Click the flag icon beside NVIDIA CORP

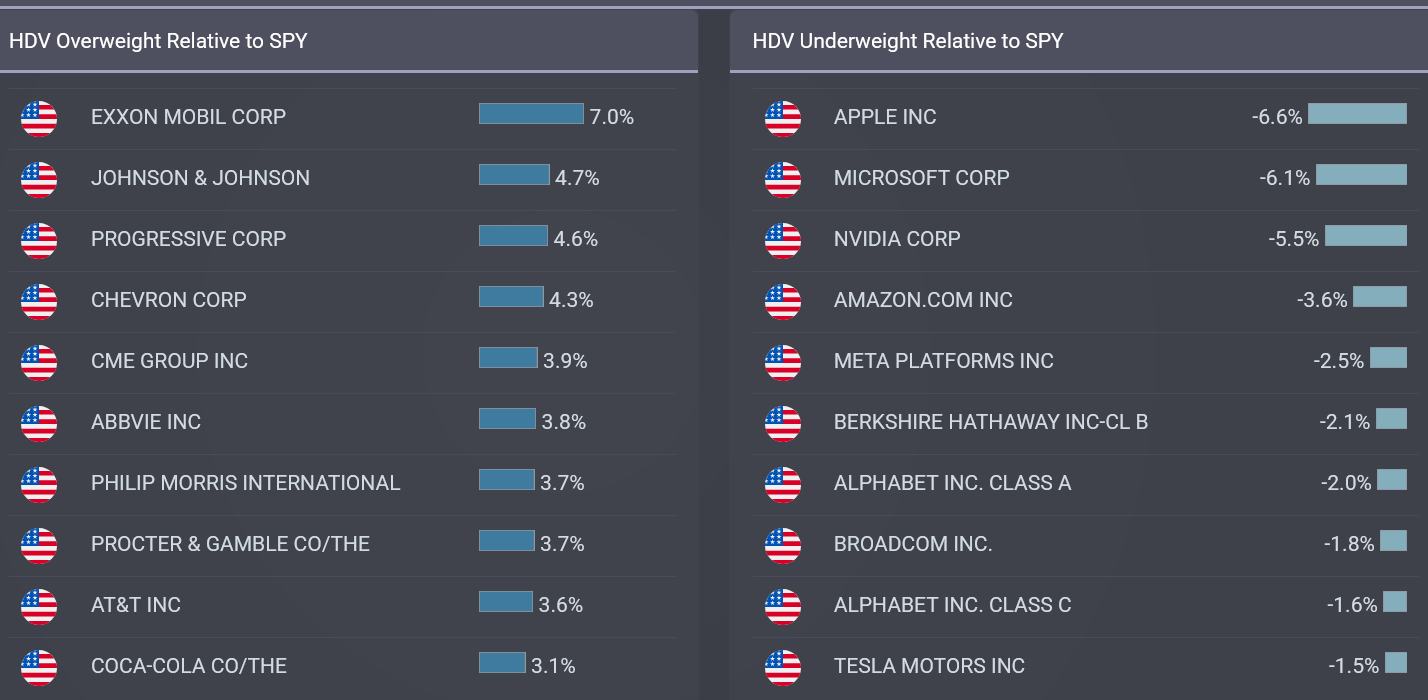[784, 240]
